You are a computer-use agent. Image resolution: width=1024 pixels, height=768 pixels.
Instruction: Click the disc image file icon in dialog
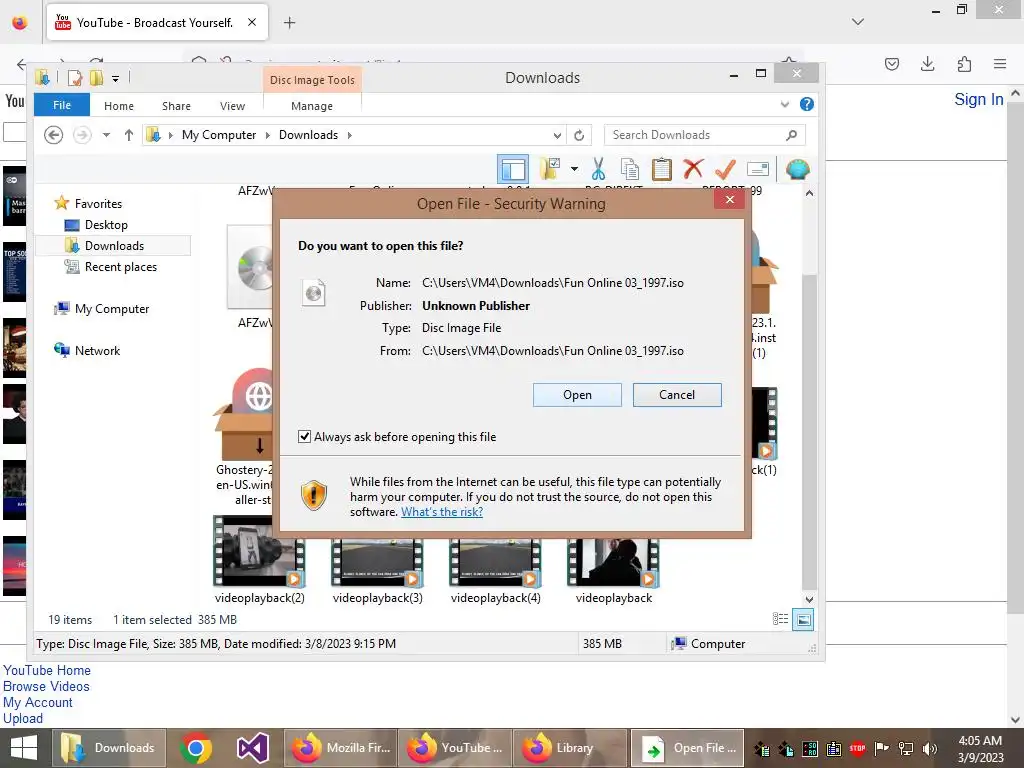(x=313, y=293)
